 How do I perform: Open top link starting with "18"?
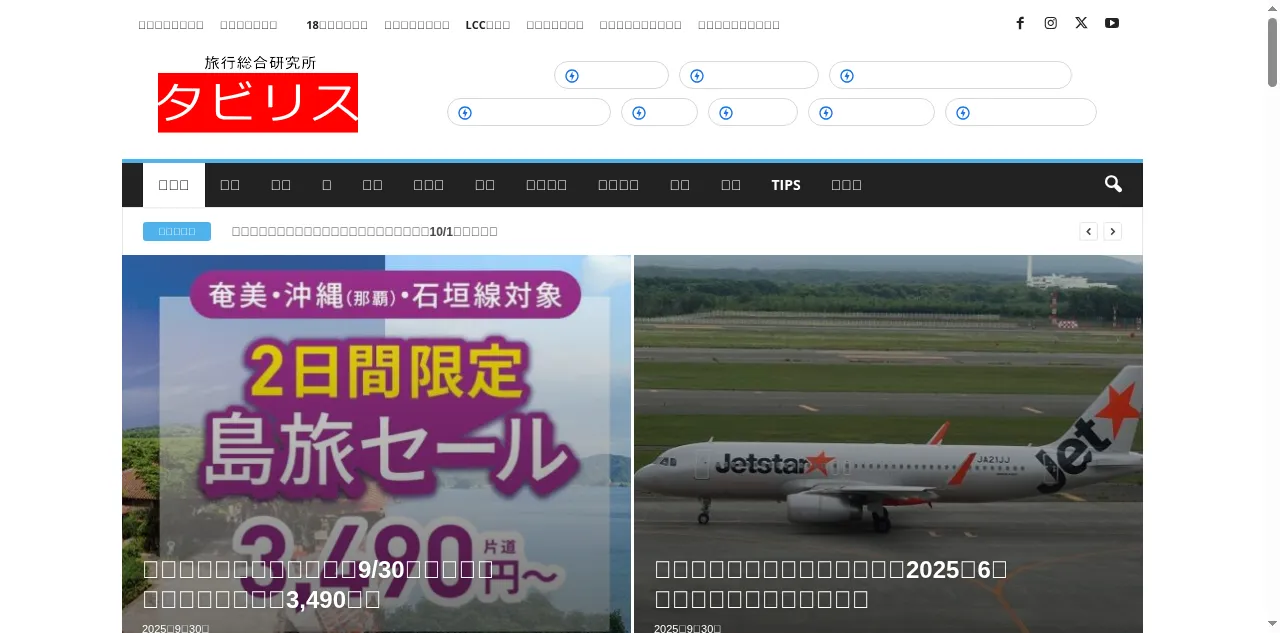[x=337, y=24]
